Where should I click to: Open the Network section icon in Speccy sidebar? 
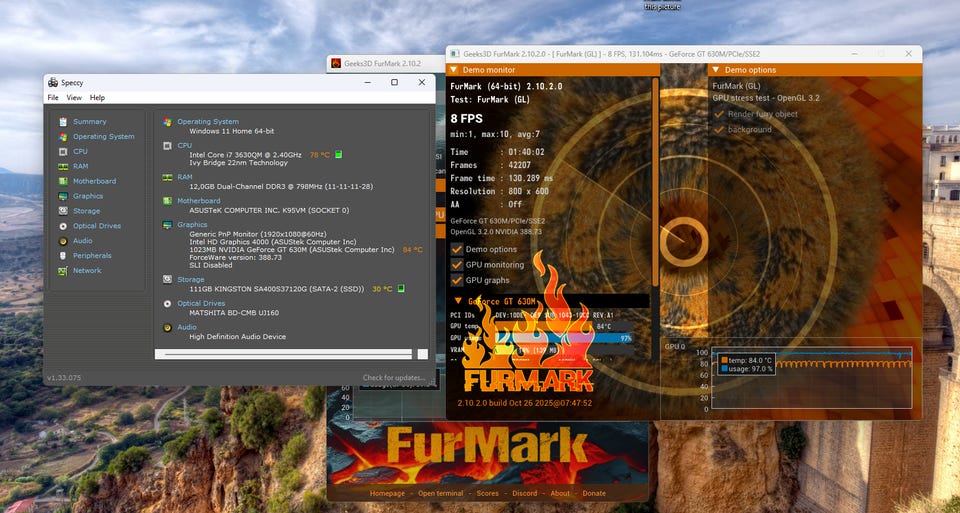[x=62, y=271]
